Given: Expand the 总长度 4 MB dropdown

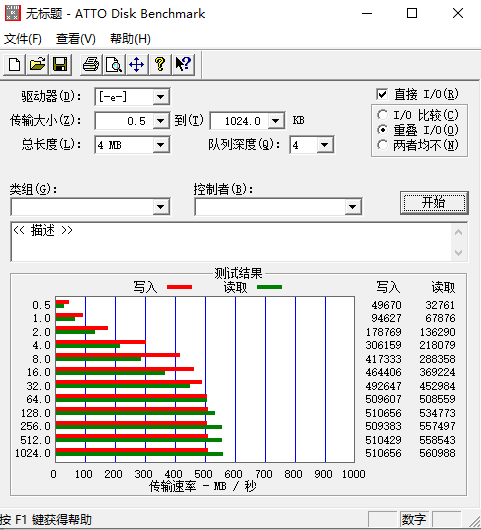Looking at the screenshot, I should 161,145.
